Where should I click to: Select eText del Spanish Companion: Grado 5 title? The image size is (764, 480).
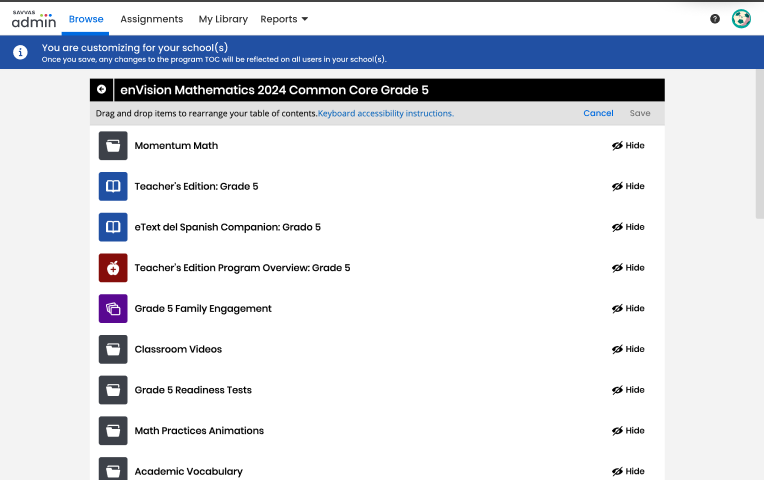point(228,227)
